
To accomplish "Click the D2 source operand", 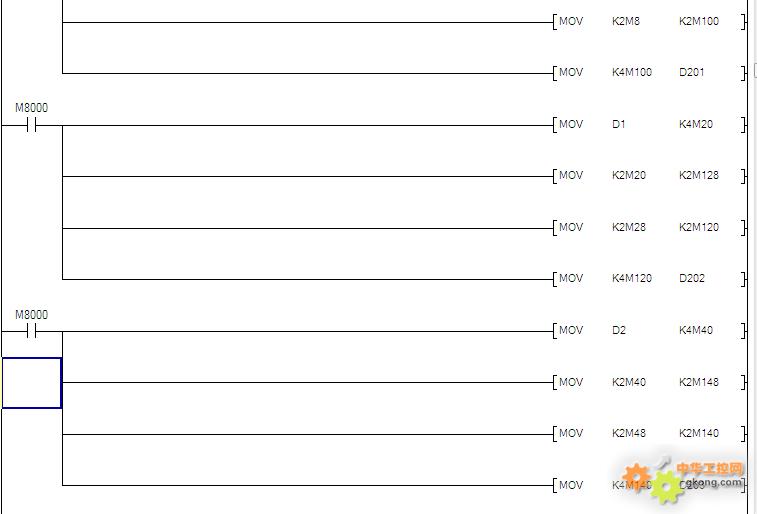I will coord(618,331).
